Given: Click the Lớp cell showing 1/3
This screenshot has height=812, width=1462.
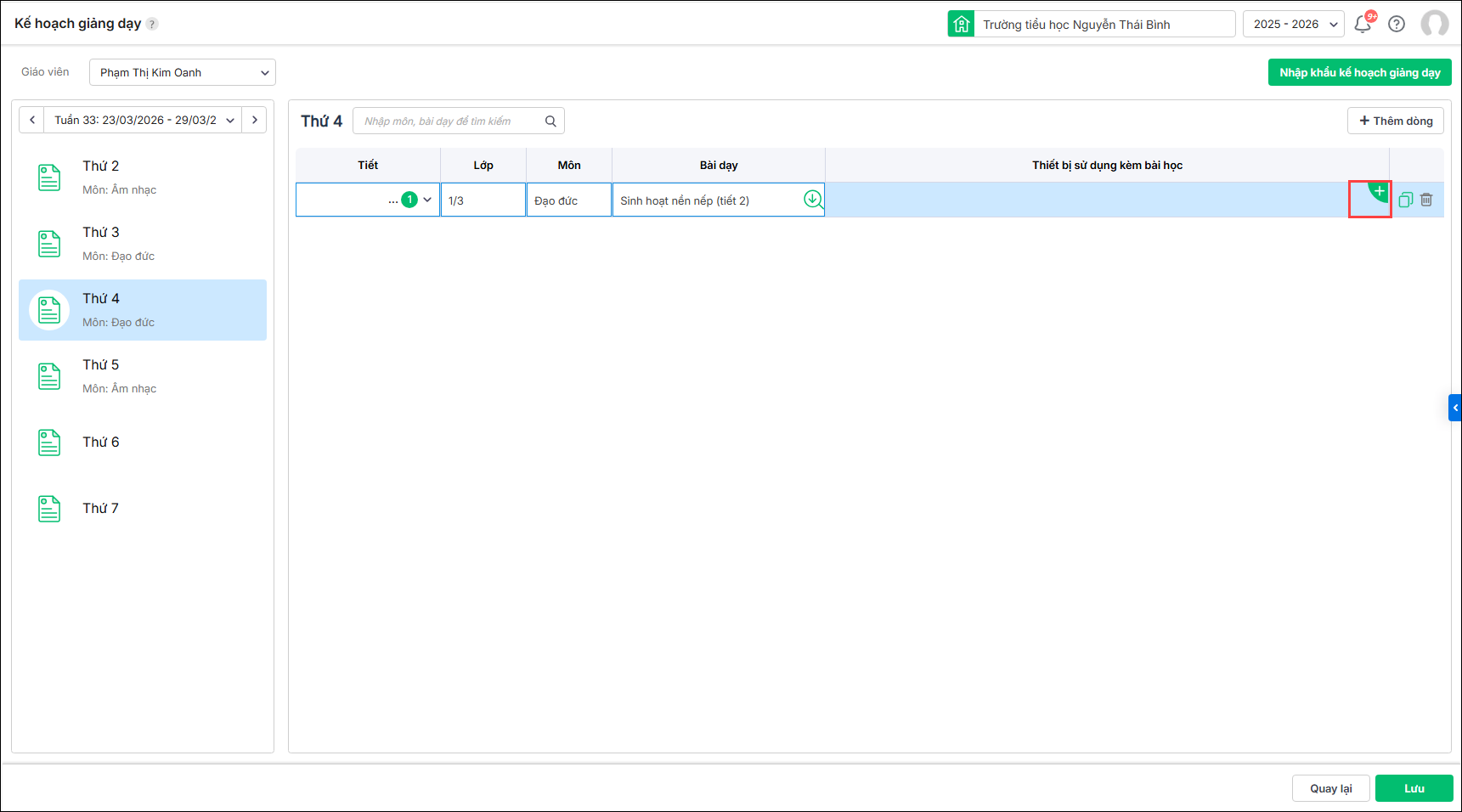Looking at the screenshot, I should [483, 200].
